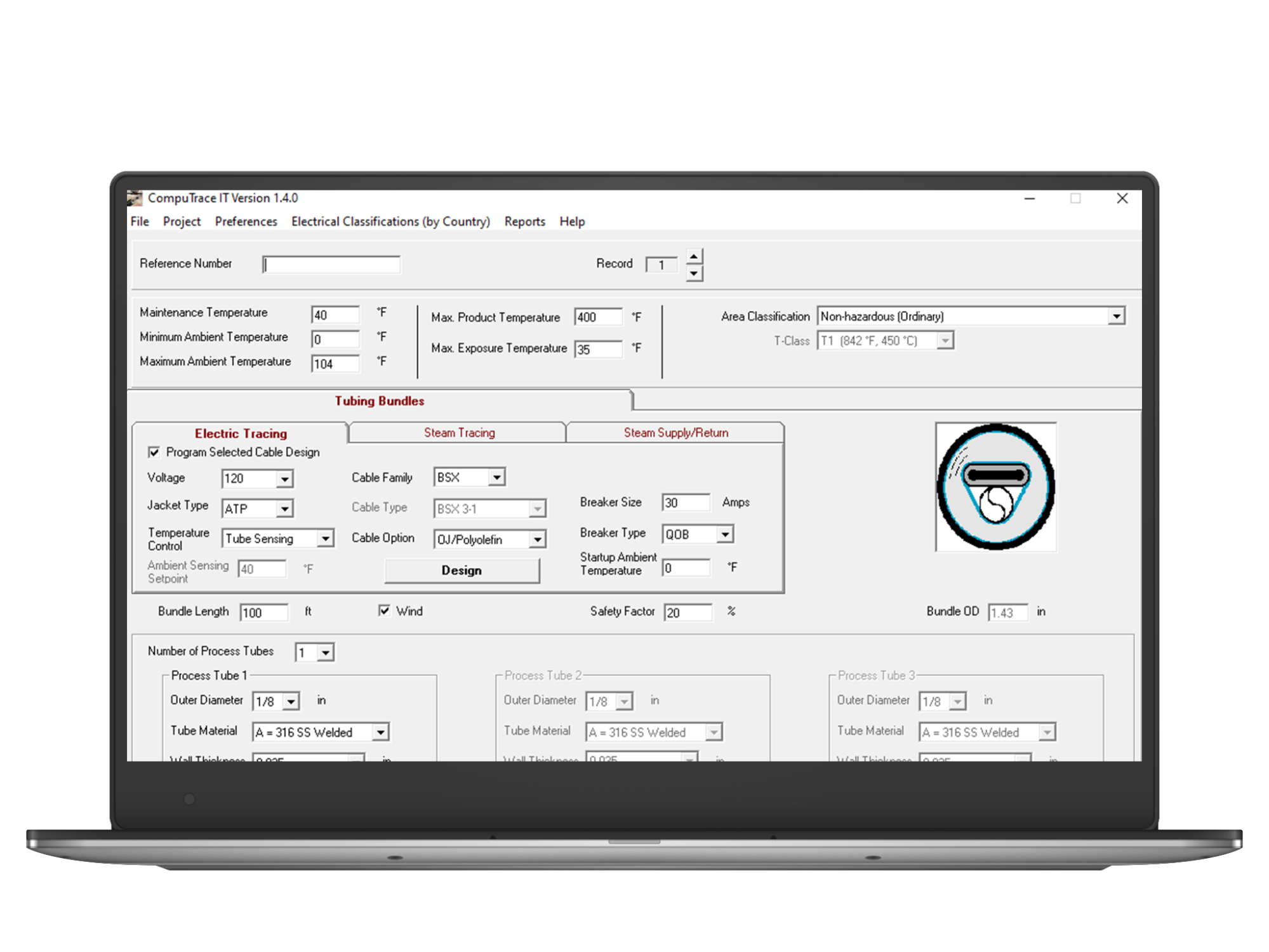Click the CompuTrace app icon in title bar

click(135, 198)
